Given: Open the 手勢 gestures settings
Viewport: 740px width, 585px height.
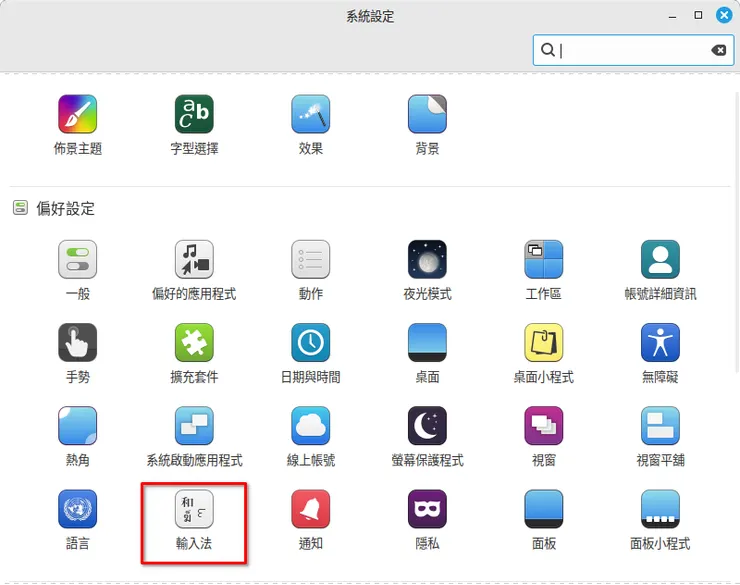Looking at the screenshot, I should click(x=77, y=353).
